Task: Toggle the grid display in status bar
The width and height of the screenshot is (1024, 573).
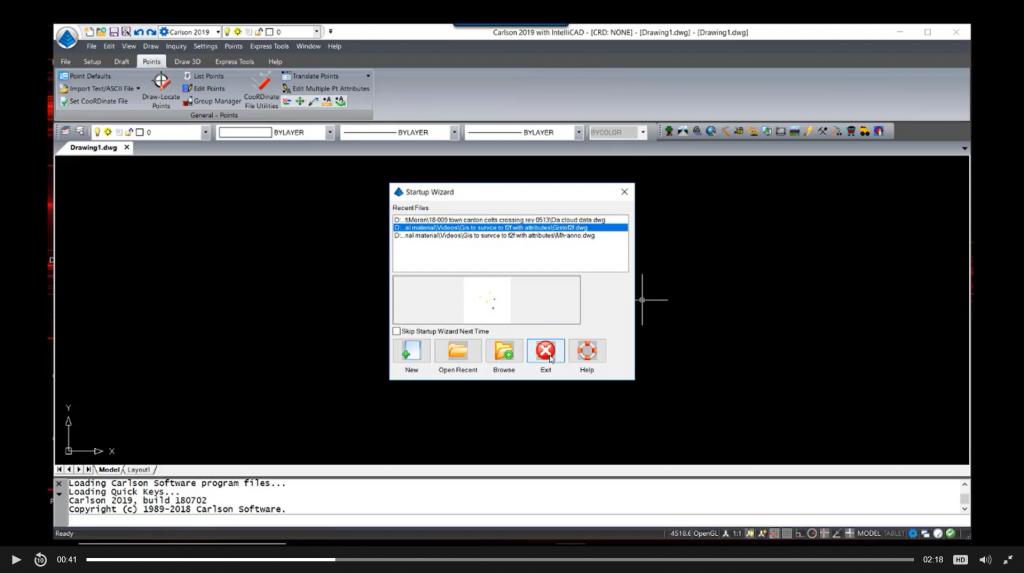Action: tap(787, 533)
